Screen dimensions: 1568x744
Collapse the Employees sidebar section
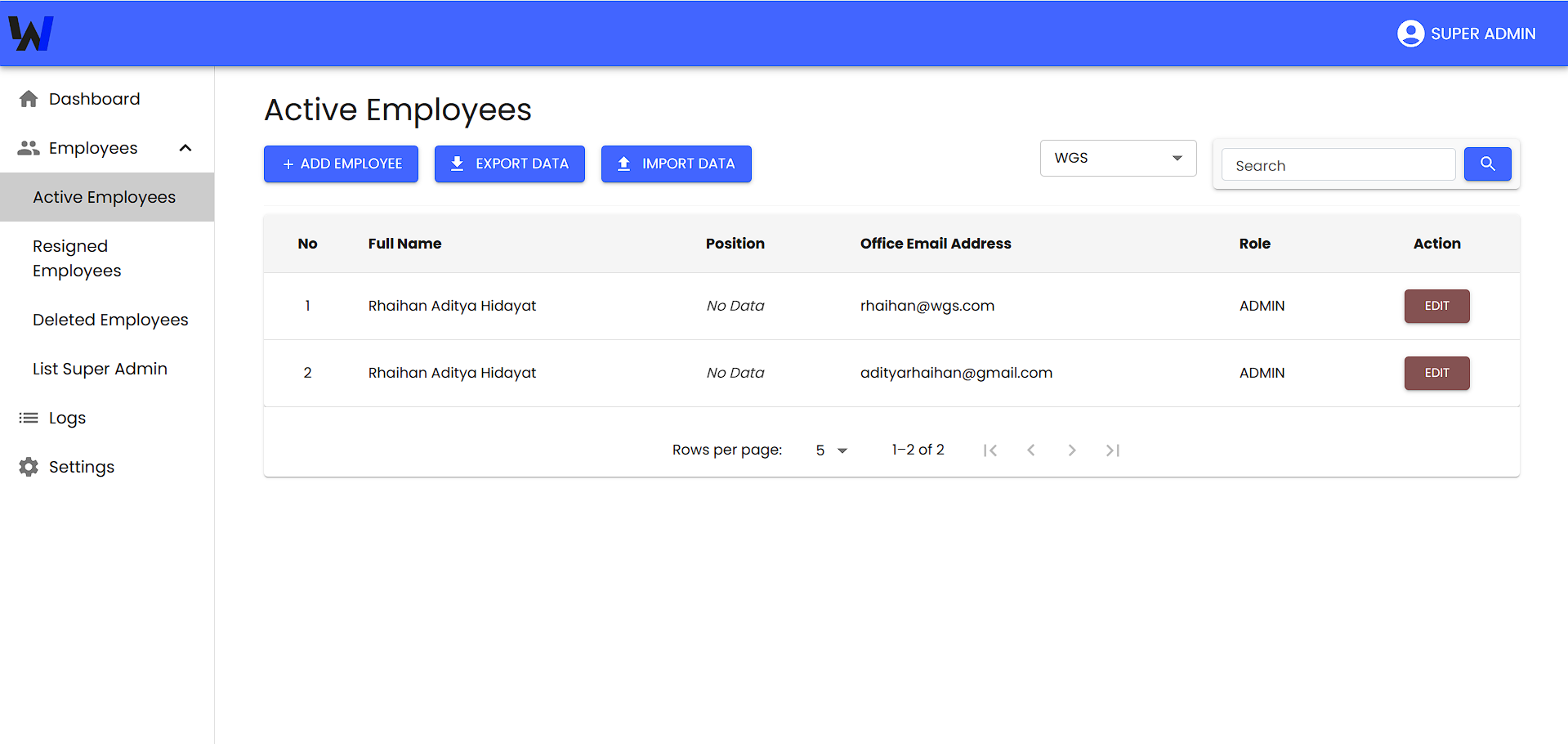[x=185, y=148]
